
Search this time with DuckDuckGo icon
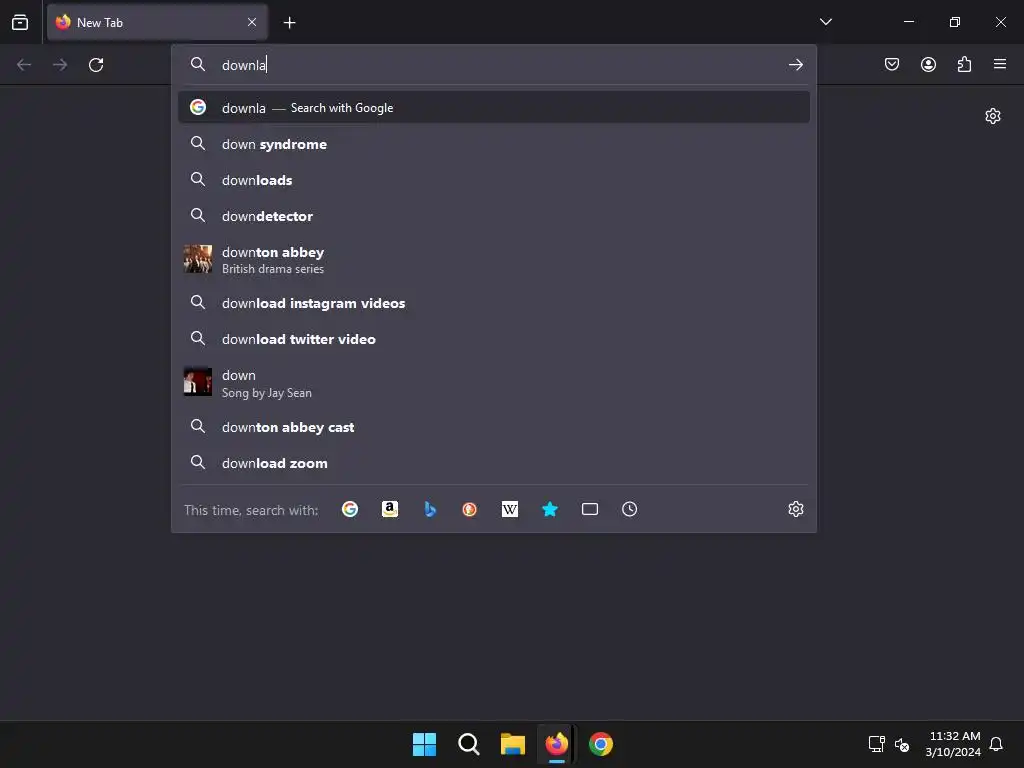coord(470,509)
